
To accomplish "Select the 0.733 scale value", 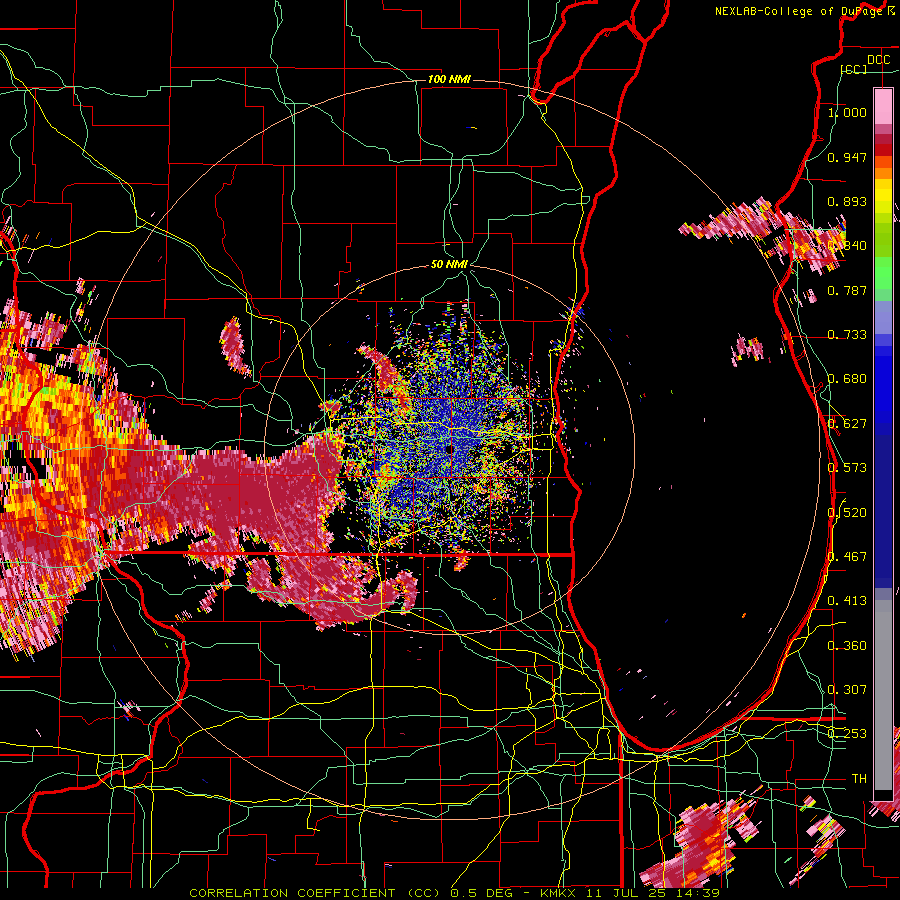I will pos(847,335).
